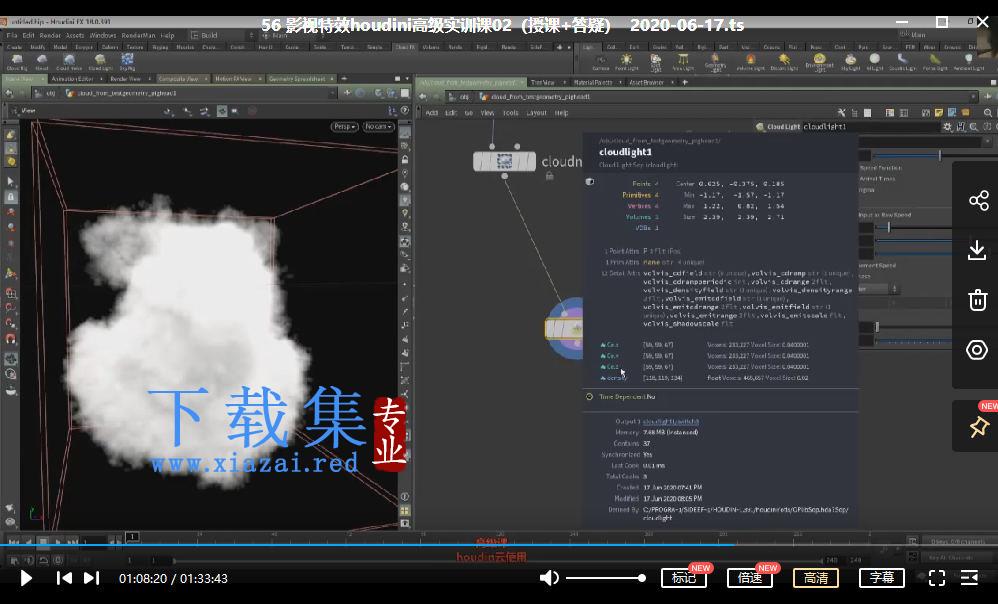Add a Camera from the shelf

pyautogui.click(x=601, y=62)
